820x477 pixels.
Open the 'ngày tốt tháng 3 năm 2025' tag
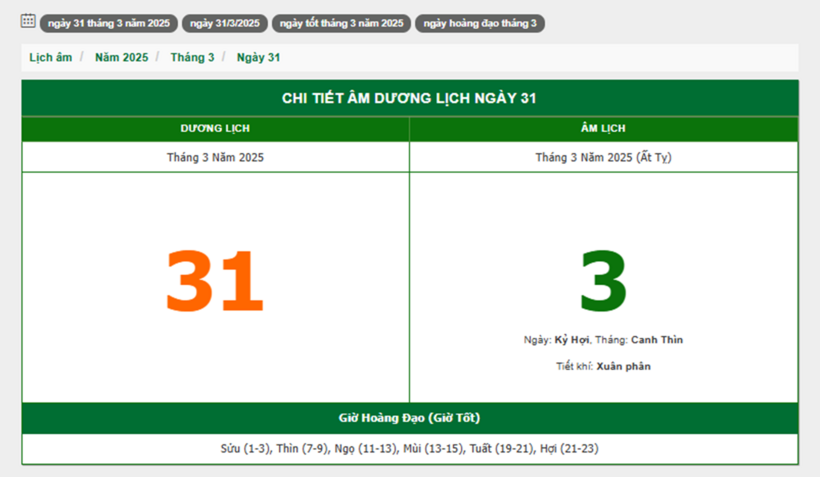click(x=341, y=23)
